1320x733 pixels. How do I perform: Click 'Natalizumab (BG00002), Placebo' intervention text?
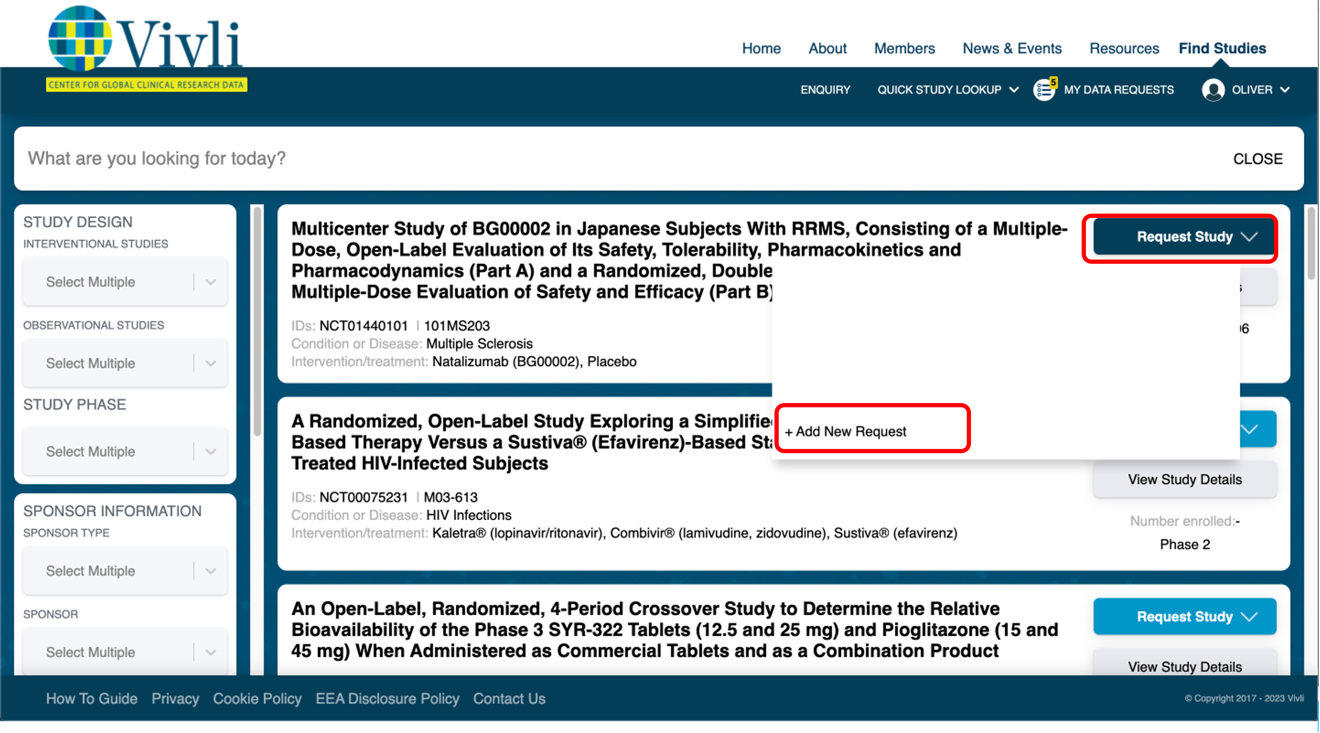pyautogui.click(x=534, y=362)
